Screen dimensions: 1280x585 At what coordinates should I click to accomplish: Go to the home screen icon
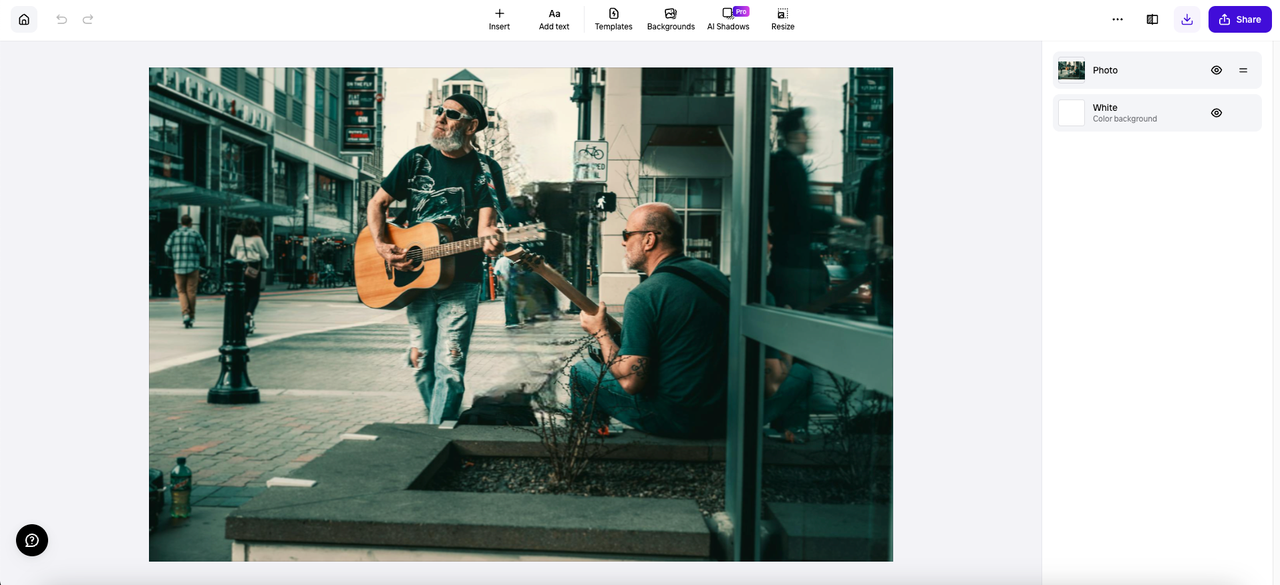pyautogui.click(x=24, y=19)
